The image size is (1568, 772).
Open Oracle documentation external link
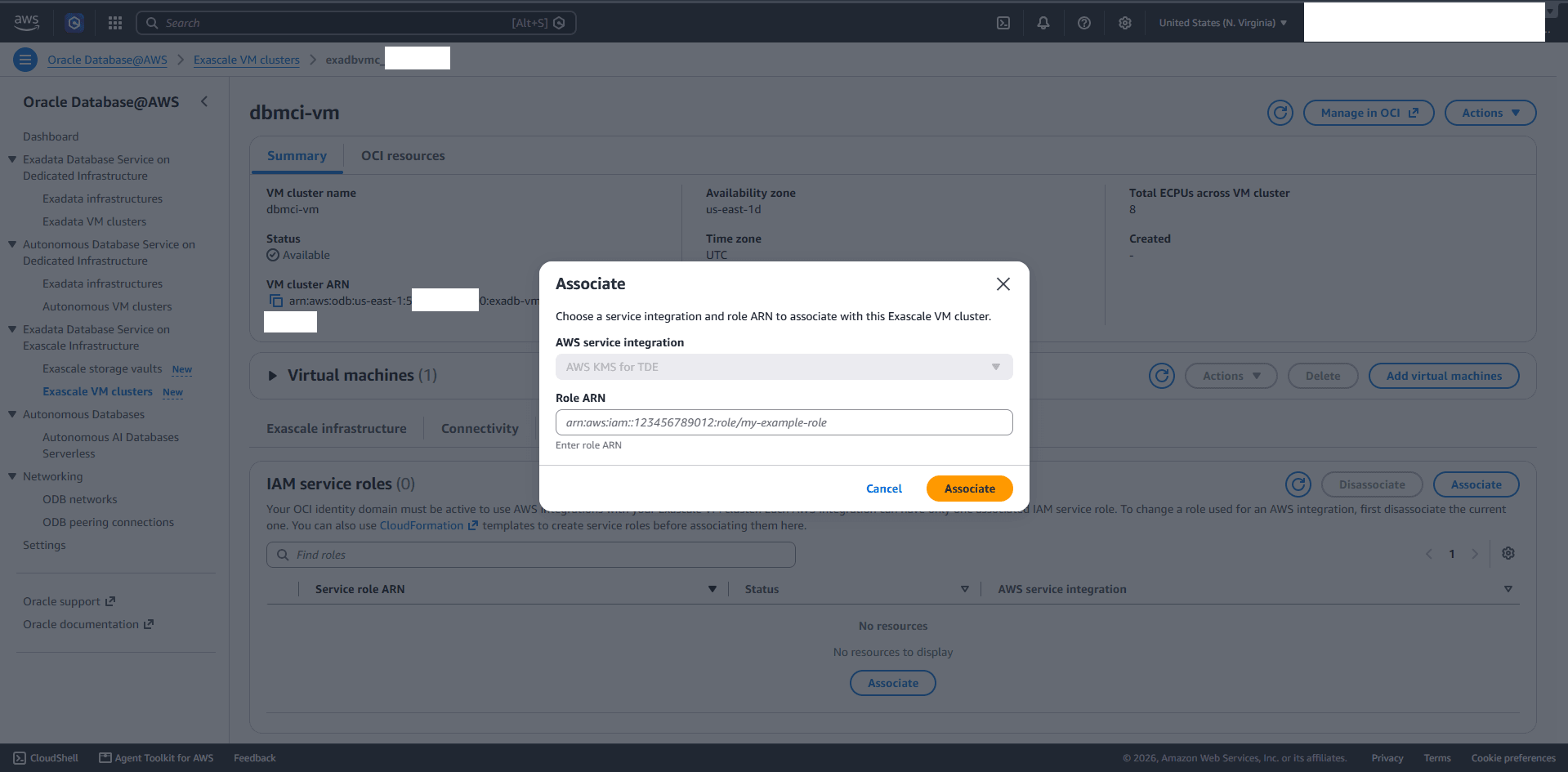pyautogui.click(x=88, y=624)
